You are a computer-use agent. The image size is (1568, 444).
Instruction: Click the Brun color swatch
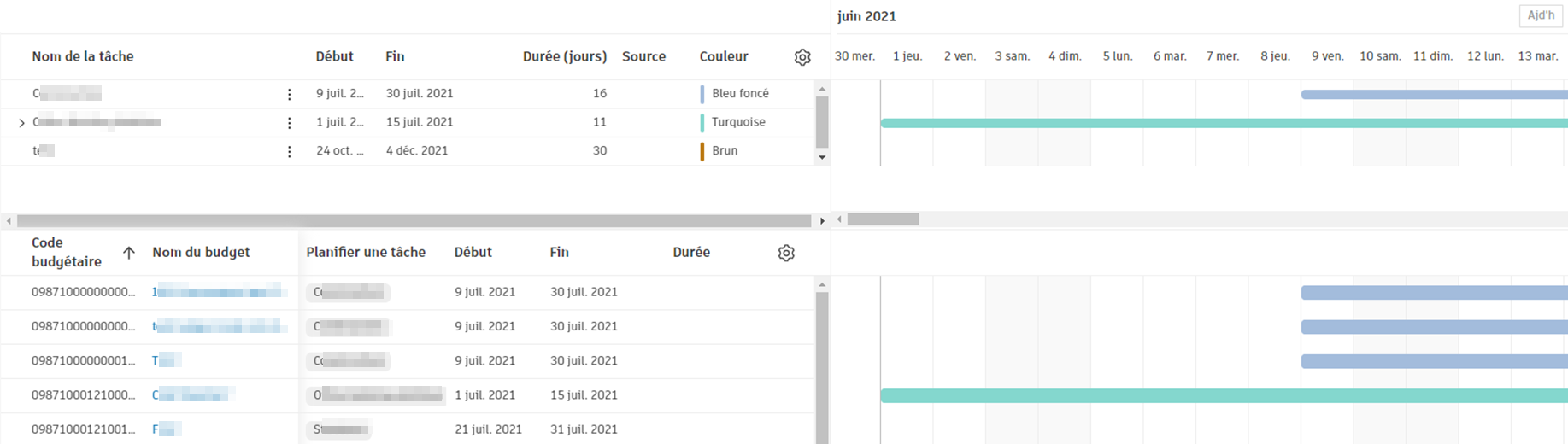click(702, 151)
